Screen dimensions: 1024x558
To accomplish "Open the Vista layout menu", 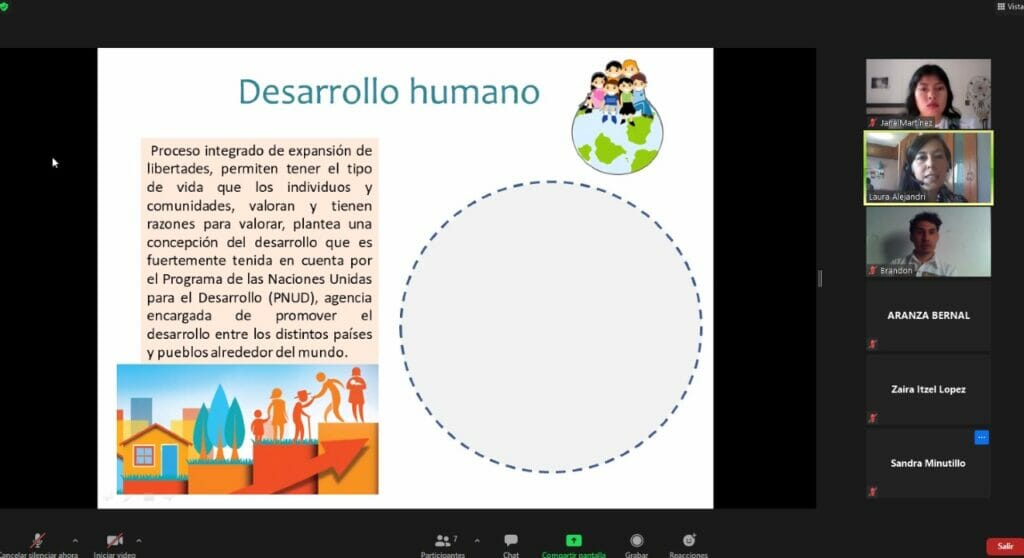I will tap(1008, 7).
